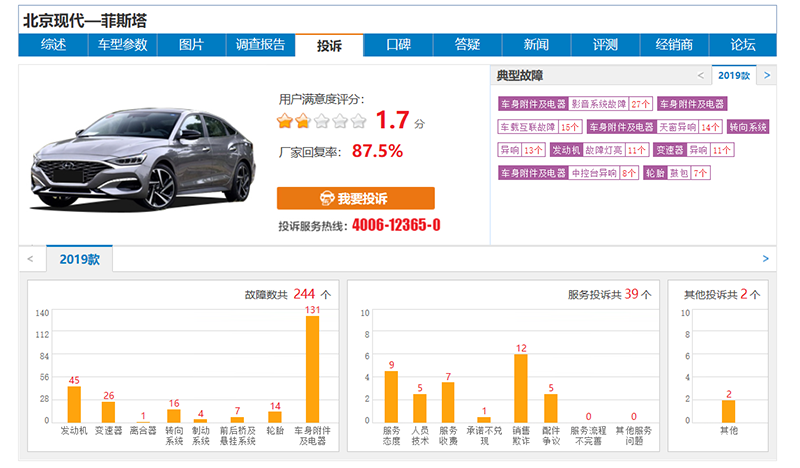Viewport: 800px width, 468px height.
Task: Click the 其他投诉共 2 个 total
Action: pyautogui.click(x=722, y=294)
